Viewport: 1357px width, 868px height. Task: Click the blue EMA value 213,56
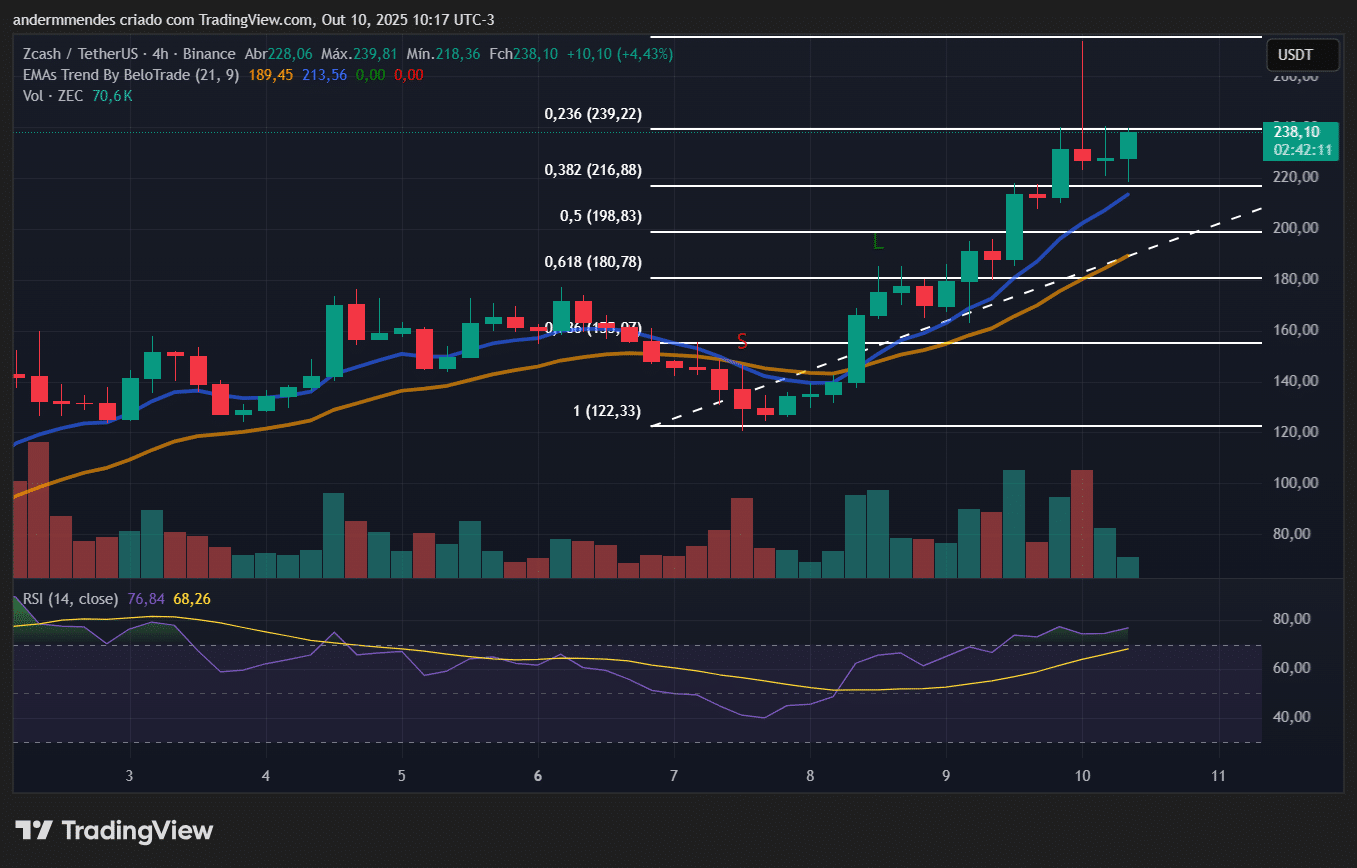coord(324,75)
